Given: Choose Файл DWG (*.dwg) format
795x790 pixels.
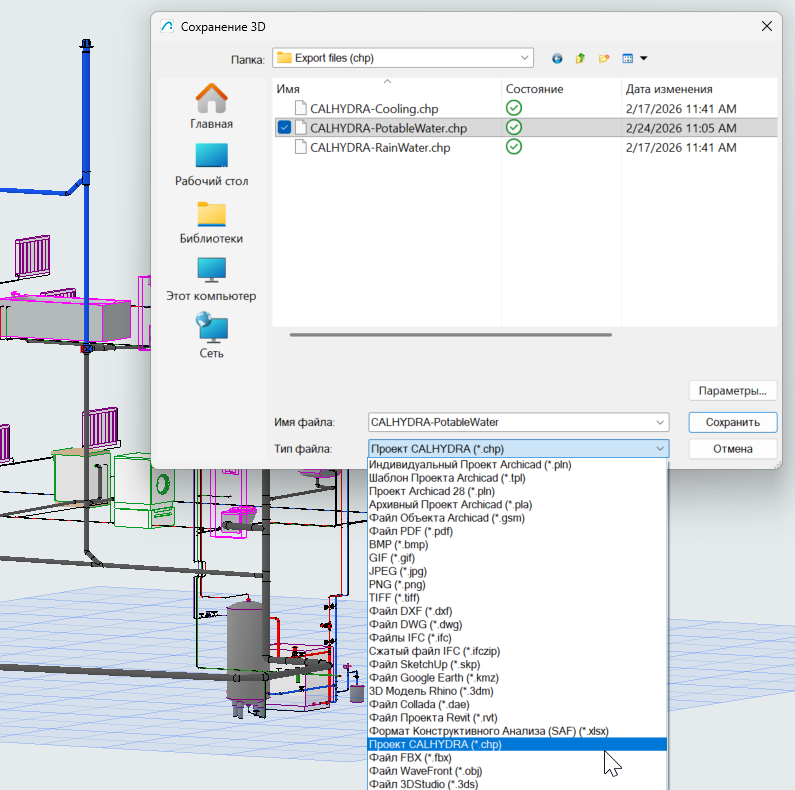Looking at the screenshot, I should pos(415,624).
